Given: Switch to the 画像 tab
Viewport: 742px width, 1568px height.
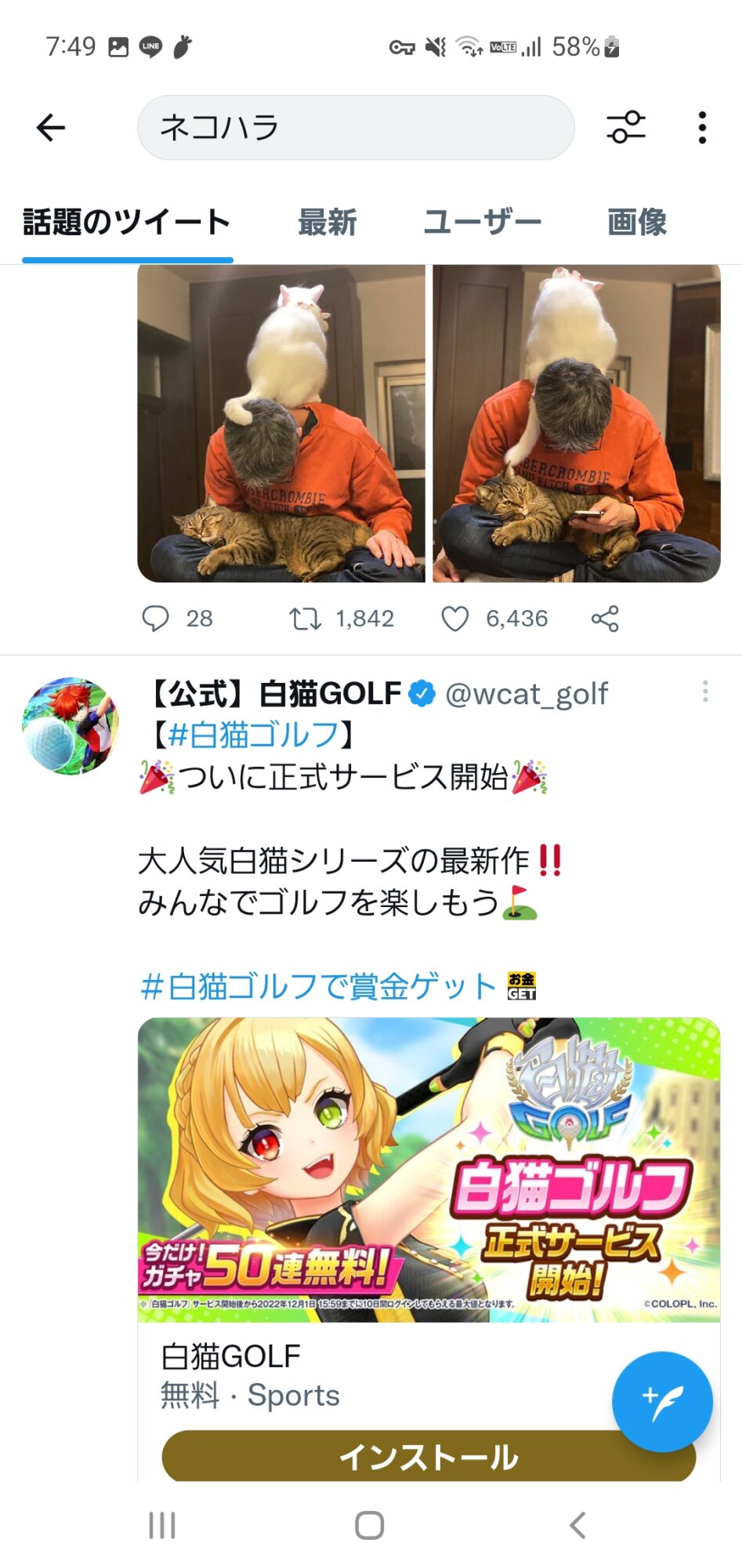Looking at the screenshot, I should point(637,223).
